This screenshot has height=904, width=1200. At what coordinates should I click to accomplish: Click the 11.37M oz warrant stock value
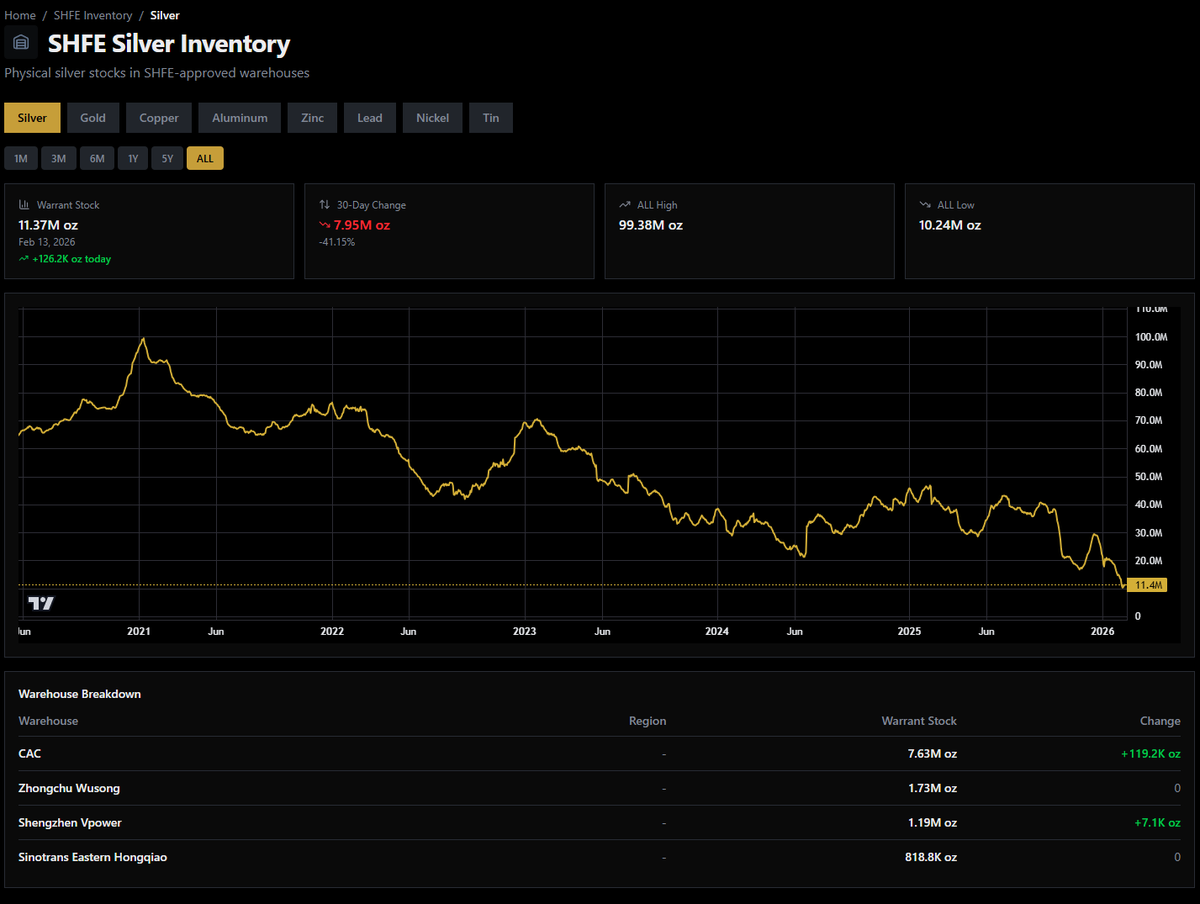pyautogui.click(x=48, y=225)
